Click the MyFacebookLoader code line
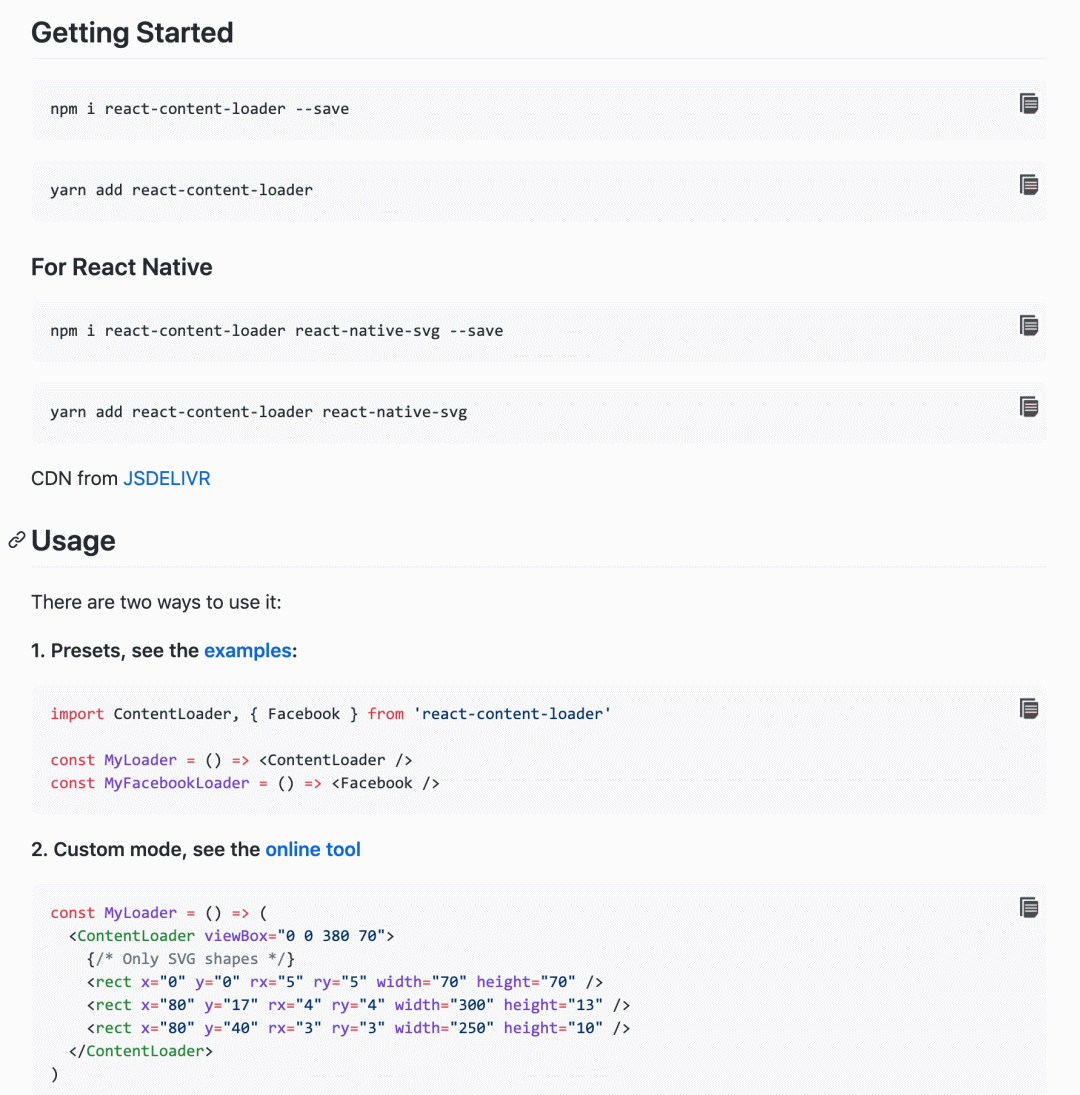This screenshot has width=1080, height=1095. tap(245, 783)
